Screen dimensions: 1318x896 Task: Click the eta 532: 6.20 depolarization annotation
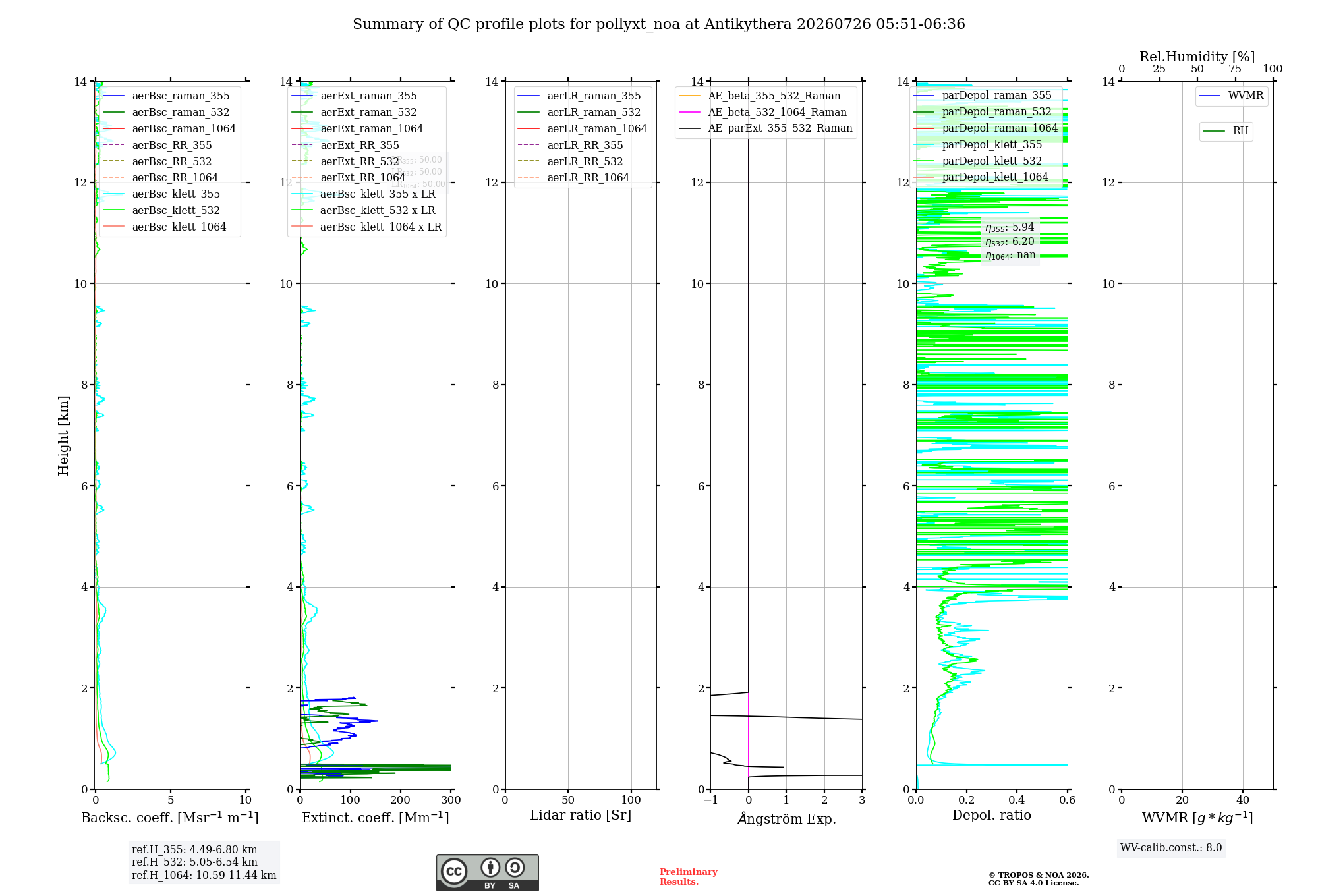tap(1010, 242)
